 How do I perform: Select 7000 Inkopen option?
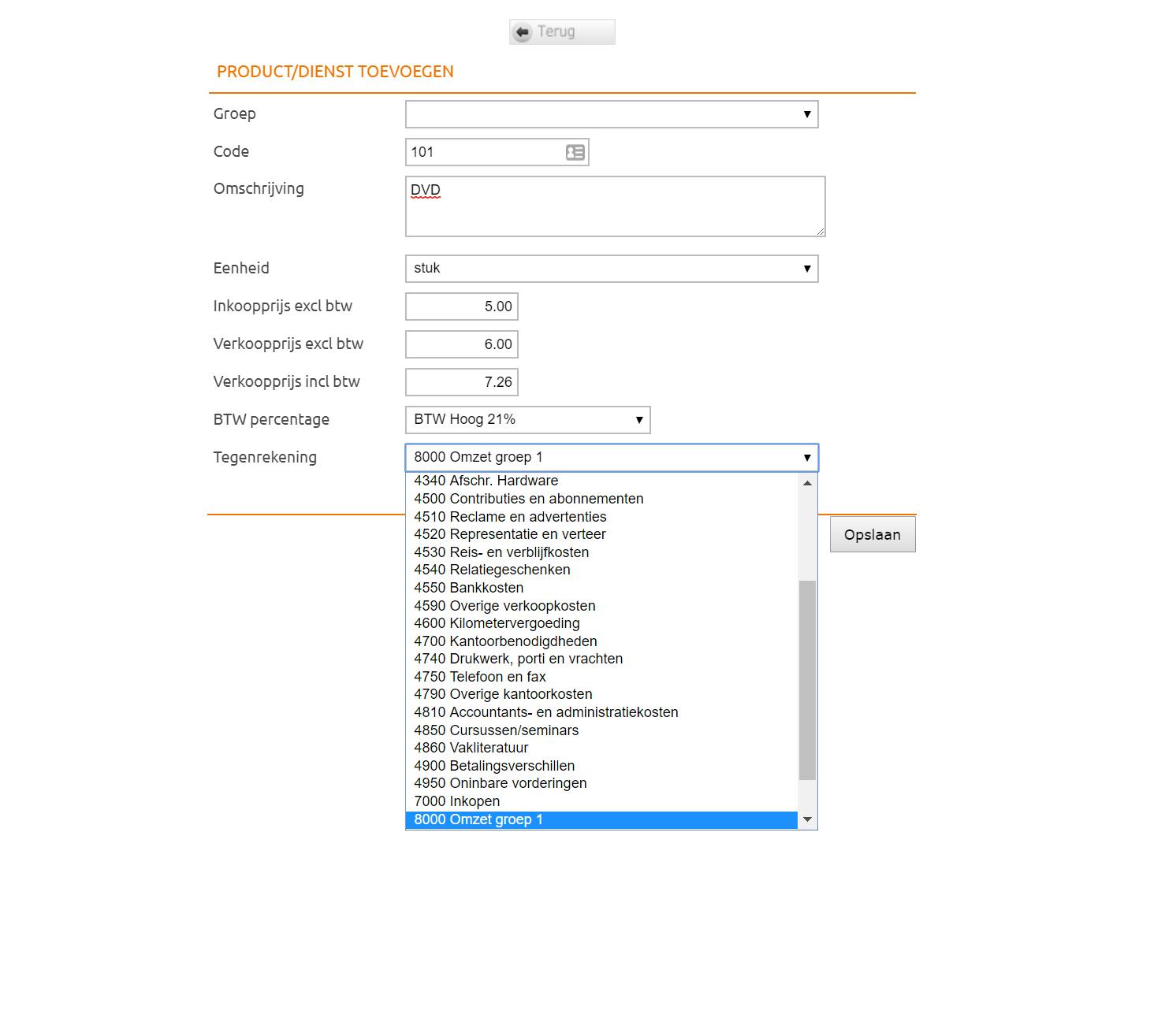602,801
